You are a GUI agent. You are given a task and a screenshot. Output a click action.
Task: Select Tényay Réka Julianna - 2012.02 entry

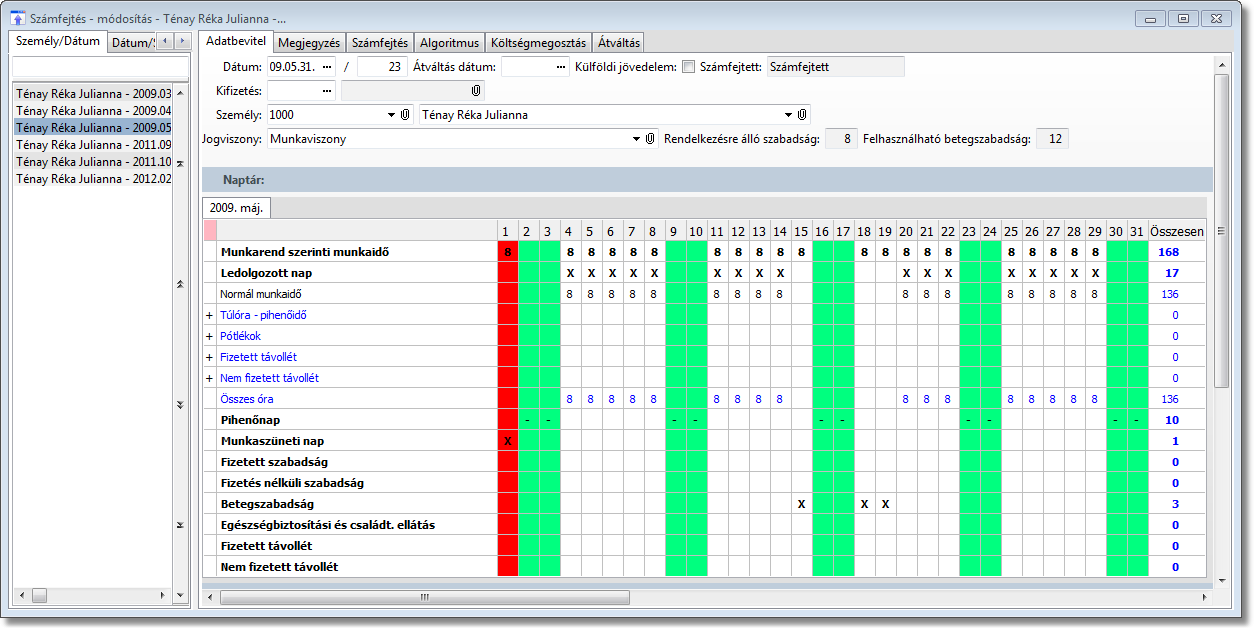point(93,178)
